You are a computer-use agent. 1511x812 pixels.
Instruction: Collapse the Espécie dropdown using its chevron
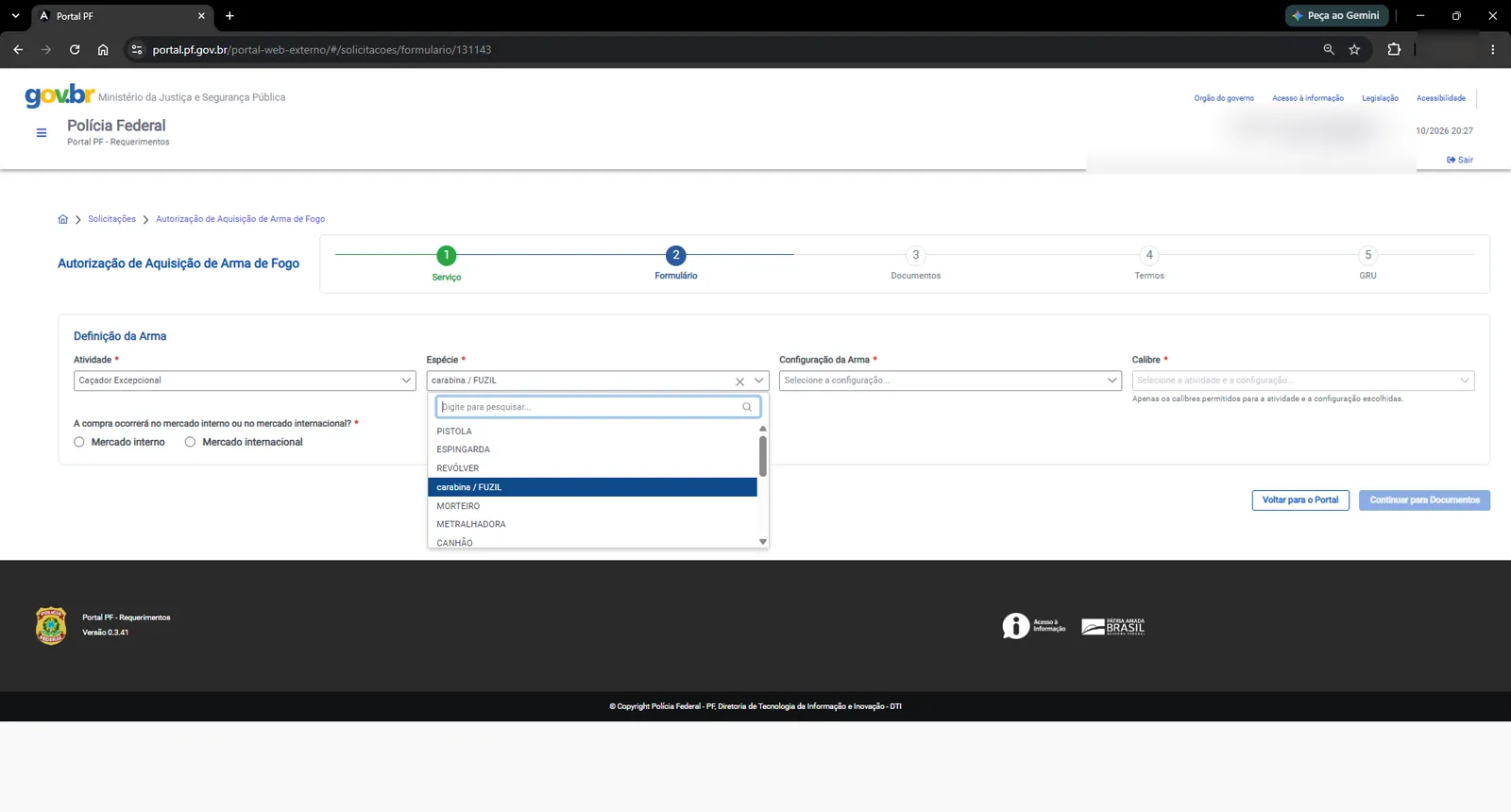pyautogui.click(x=758, y=381)
